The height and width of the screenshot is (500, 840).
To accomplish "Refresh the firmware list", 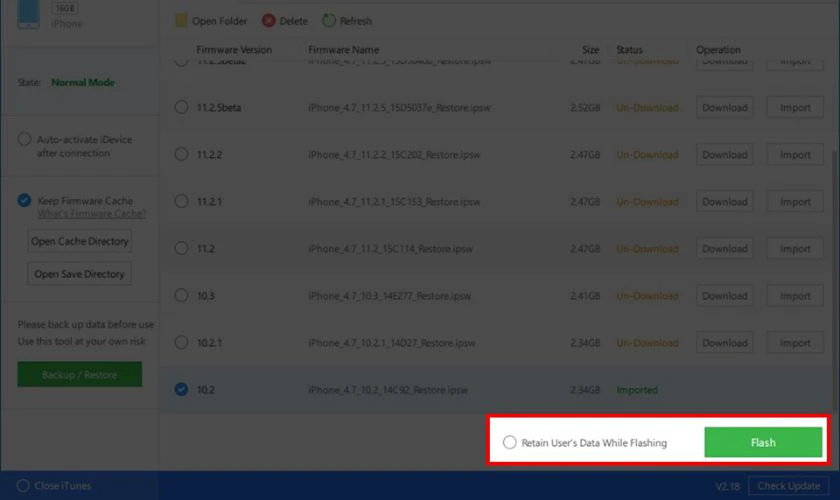I will click(x=347, y=21).
